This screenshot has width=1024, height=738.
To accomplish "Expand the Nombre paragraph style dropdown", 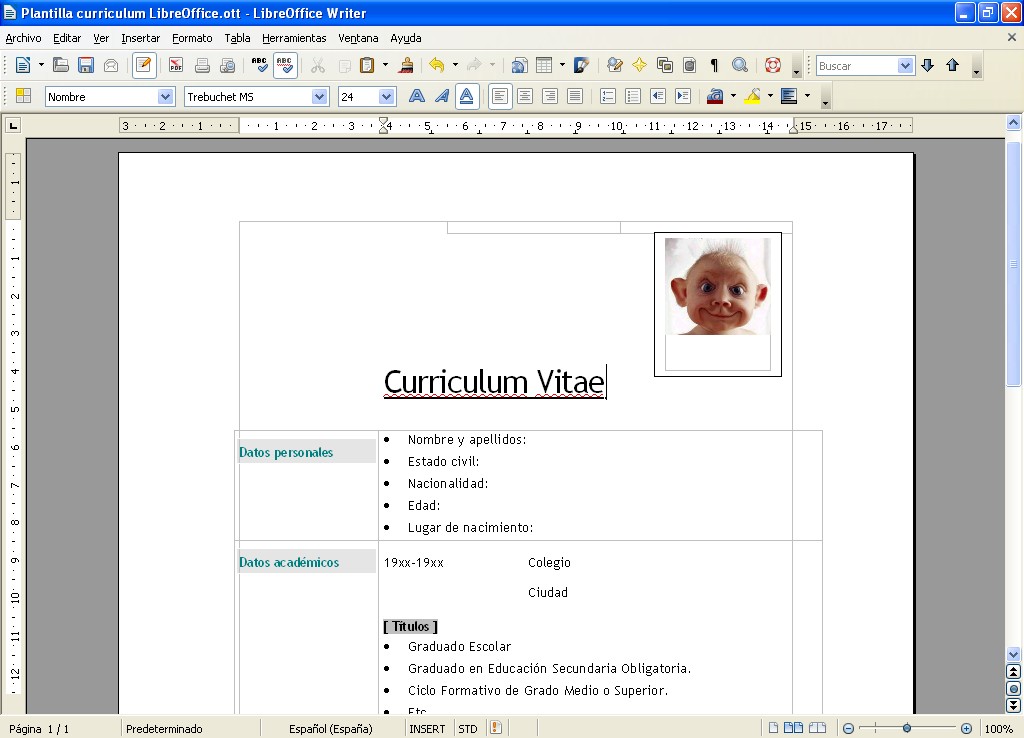I will tap(166, 97).
